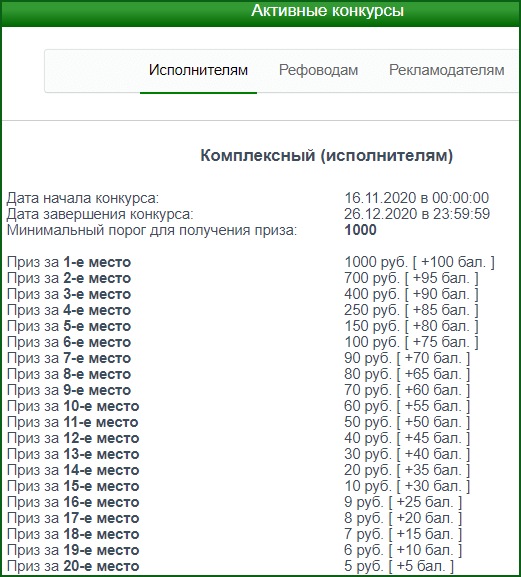The image size is (521, 577).
Task: Select prize 6 руб. [ +10 бал. ]
Action: pyautogui.click(x=403, y=551)
